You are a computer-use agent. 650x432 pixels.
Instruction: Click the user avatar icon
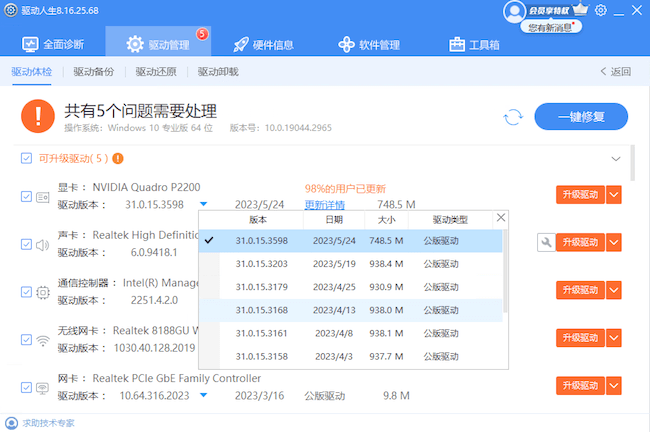point(514,12)
